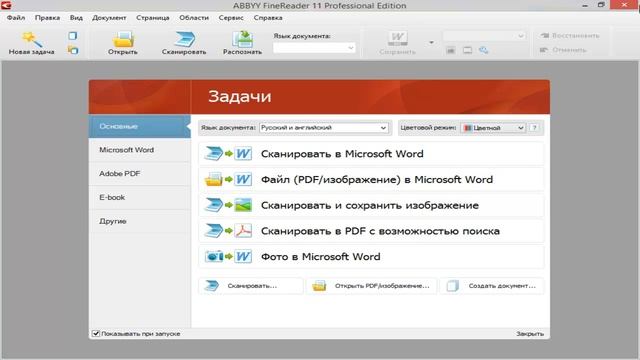The height and width of the screenshot is (360, 640).
Task: Open the Файл menu
Action: pyautogui.click(x=16, y=18)
